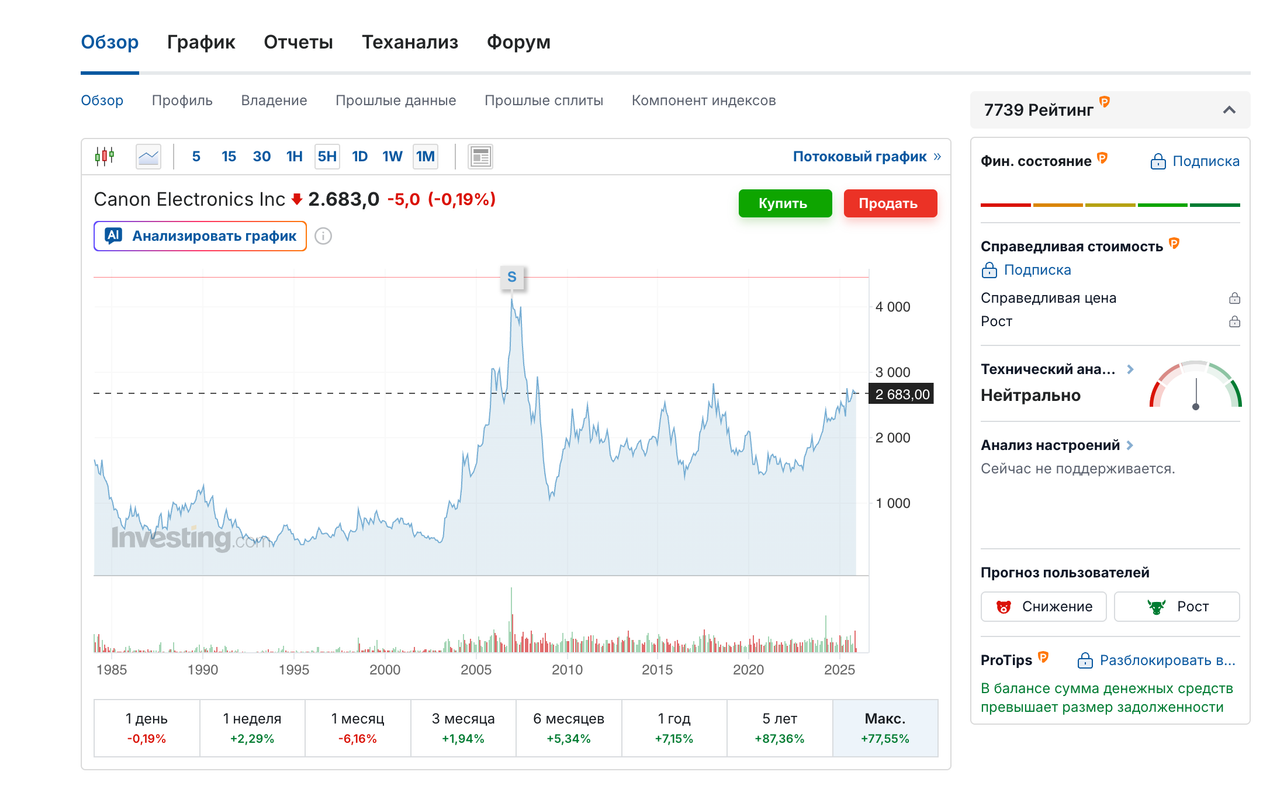Click the technical analysis gauge

coord(1195,385)
